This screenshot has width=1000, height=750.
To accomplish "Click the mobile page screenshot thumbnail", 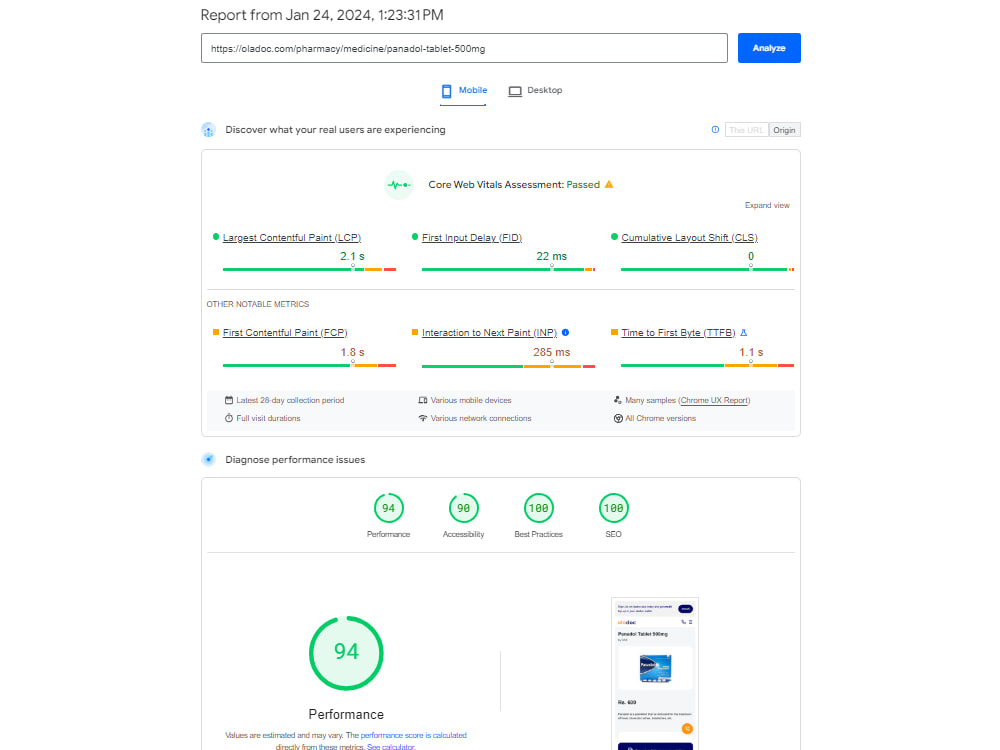I will coord(655,673).
